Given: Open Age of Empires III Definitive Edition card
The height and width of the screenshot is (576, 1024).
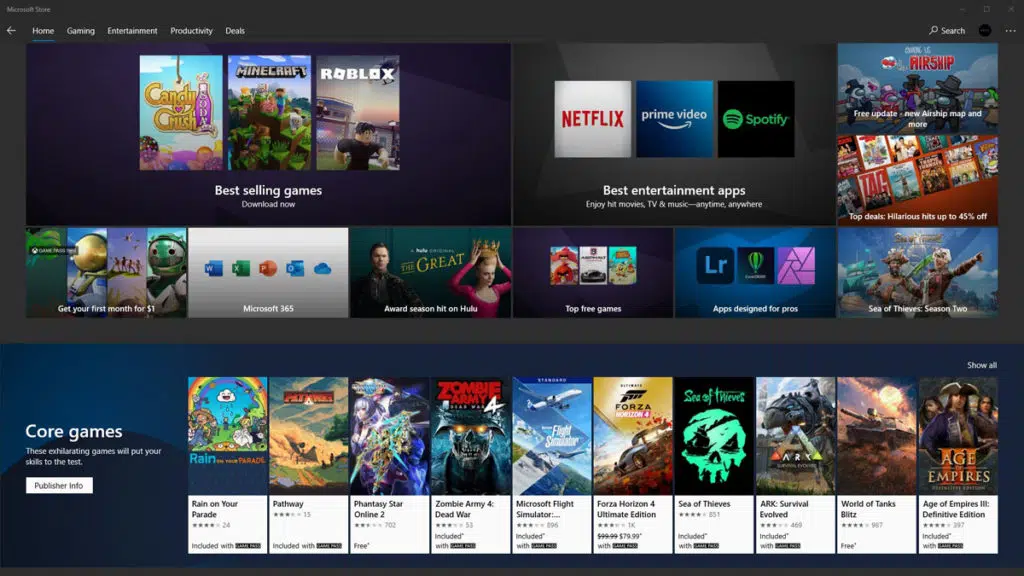Looking at the screenshot, I should [958, 465].
